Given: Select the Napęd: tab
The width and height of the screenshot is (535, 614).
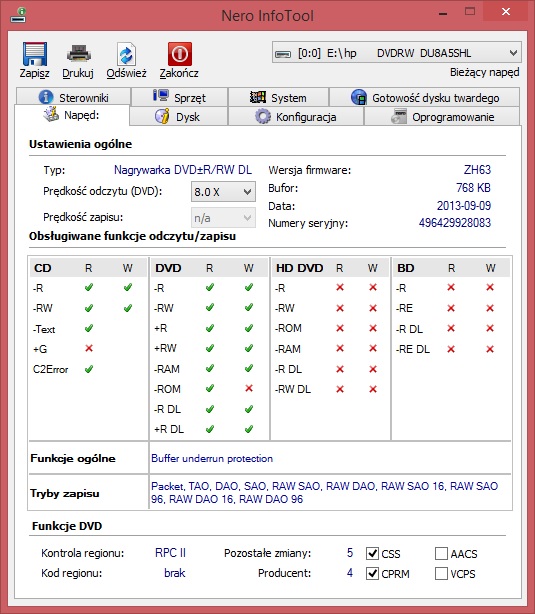Looking at the screenshot, I should [x=72, y=115].
